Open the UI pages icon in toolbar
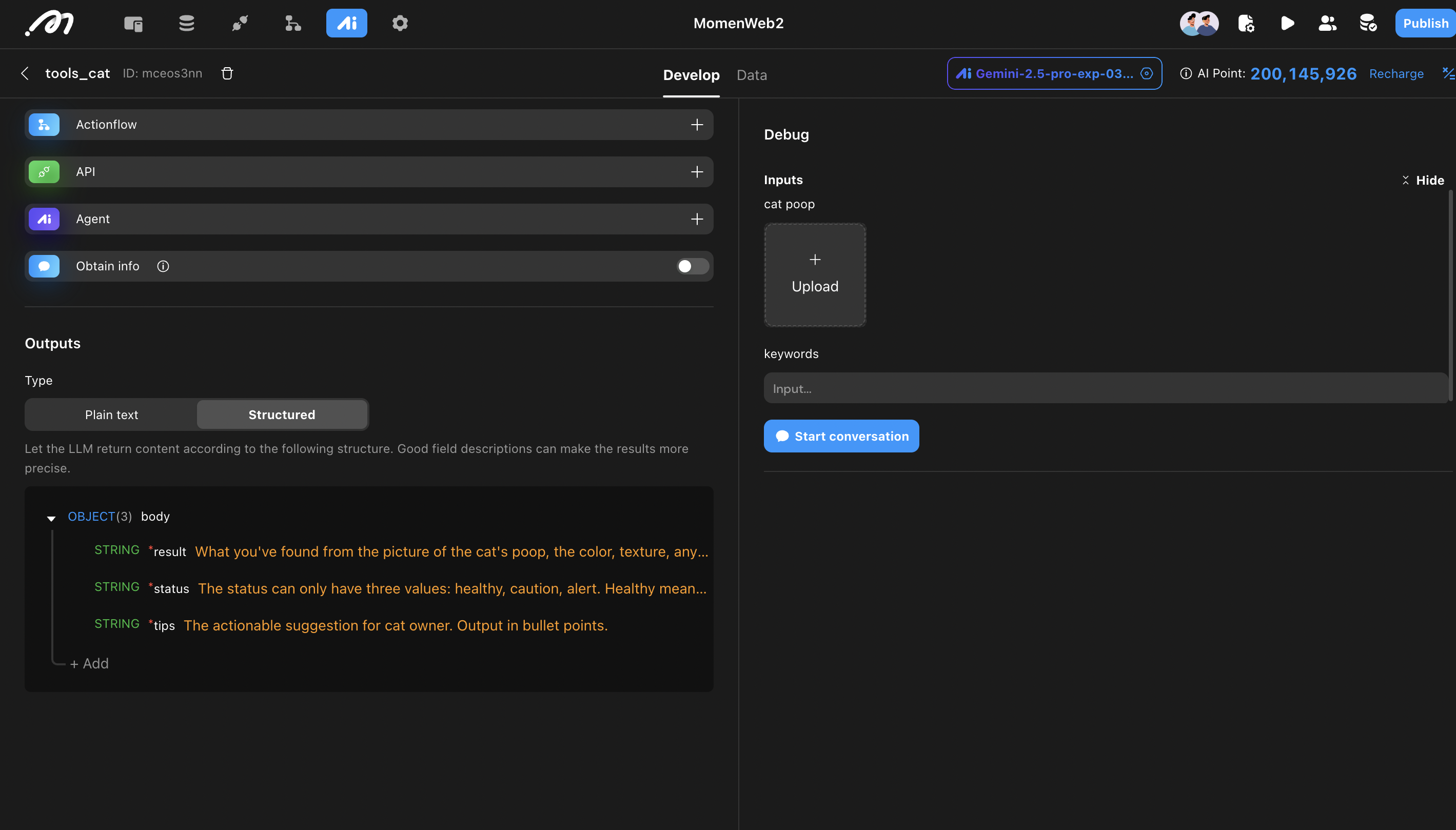This screenshot has width=1456, height=830. pos(133,24)
